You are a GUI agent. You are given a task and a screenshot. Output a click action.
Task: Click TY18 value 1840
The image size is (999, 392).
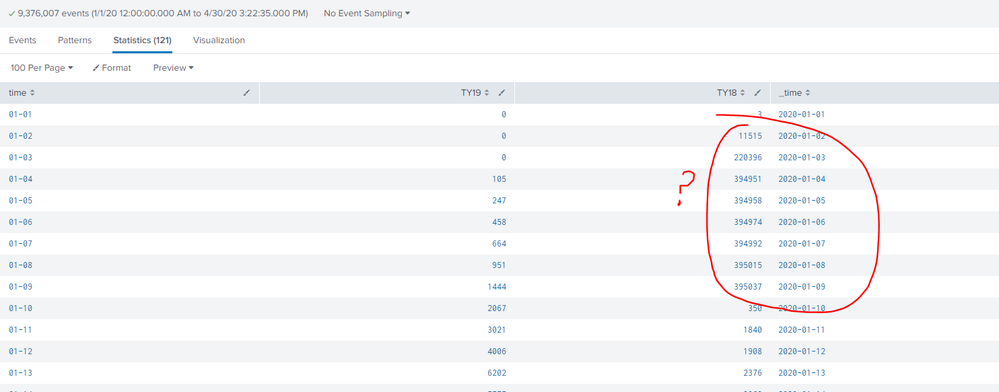(752, 330)
